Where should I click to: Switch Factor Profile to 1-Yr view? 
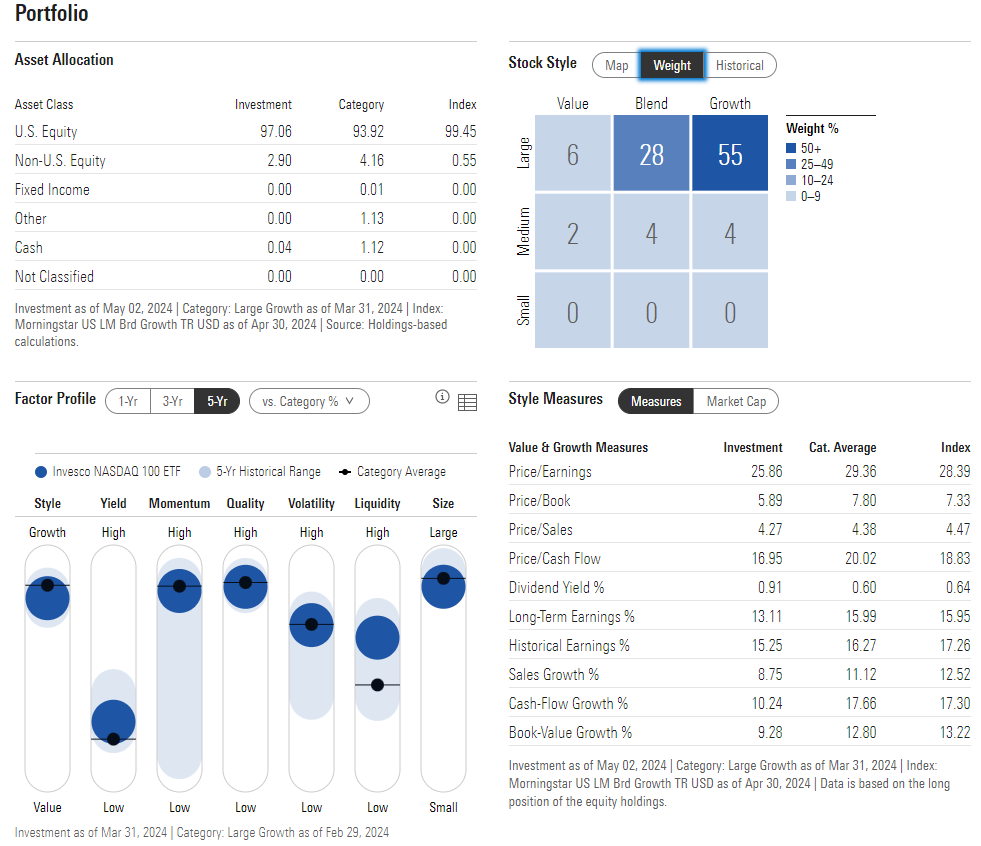(127, 400)
